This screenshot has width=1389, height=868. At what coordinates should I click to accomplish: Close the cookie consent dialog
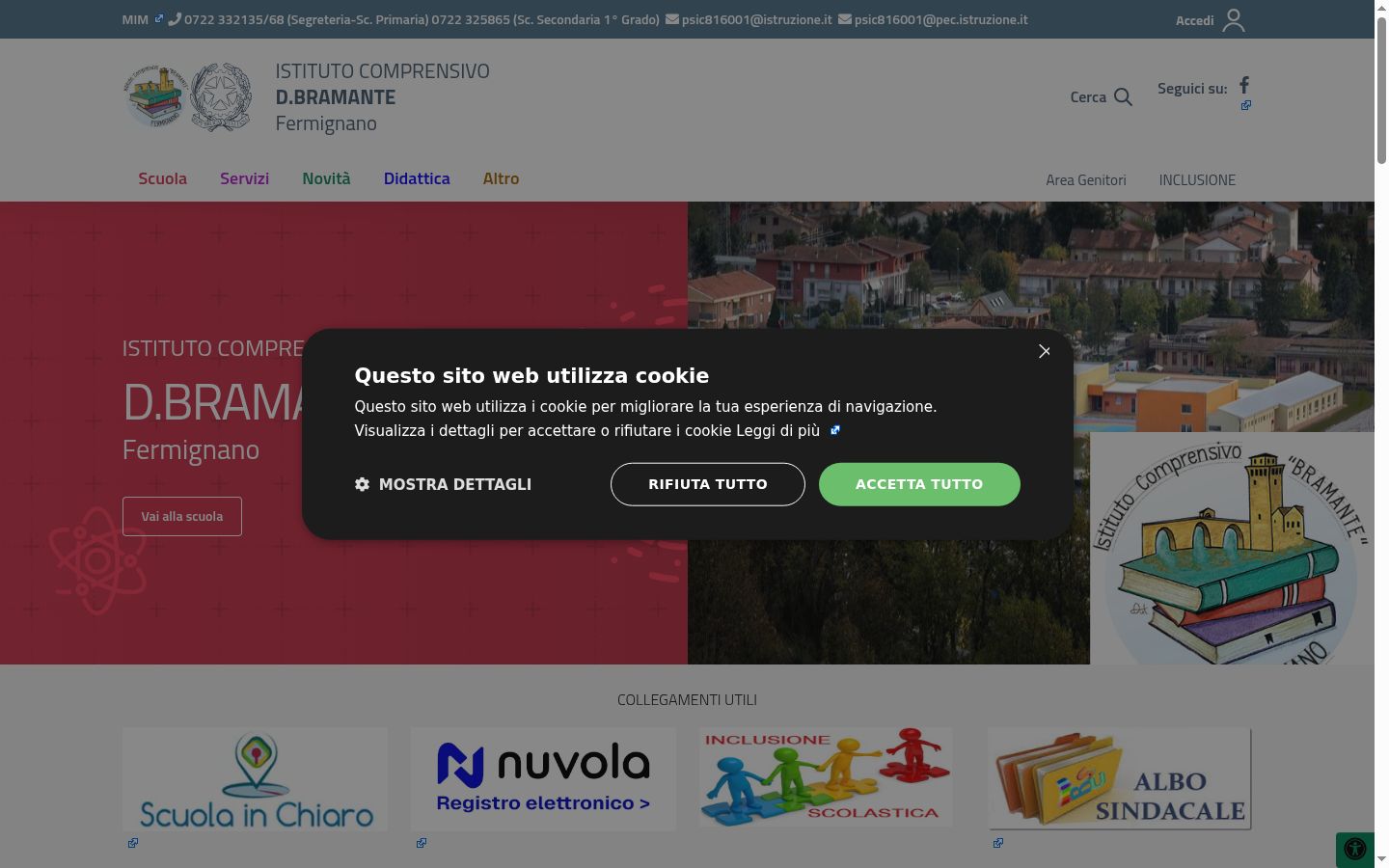click(1044, 351)
